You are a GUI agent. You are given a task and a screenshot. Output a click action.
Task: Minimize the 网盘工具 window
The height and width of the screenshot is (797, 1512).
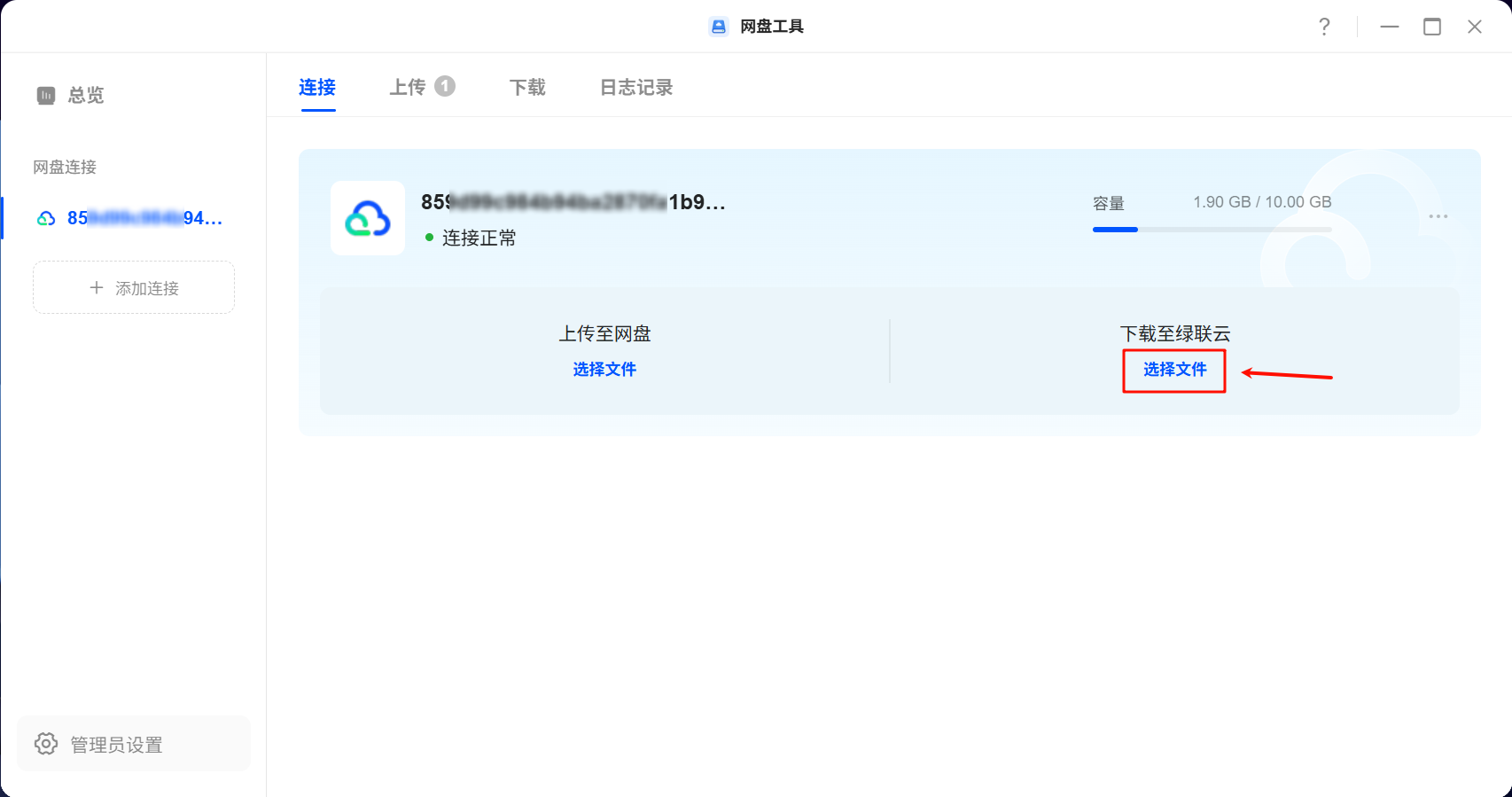[x=1390, y=27]
